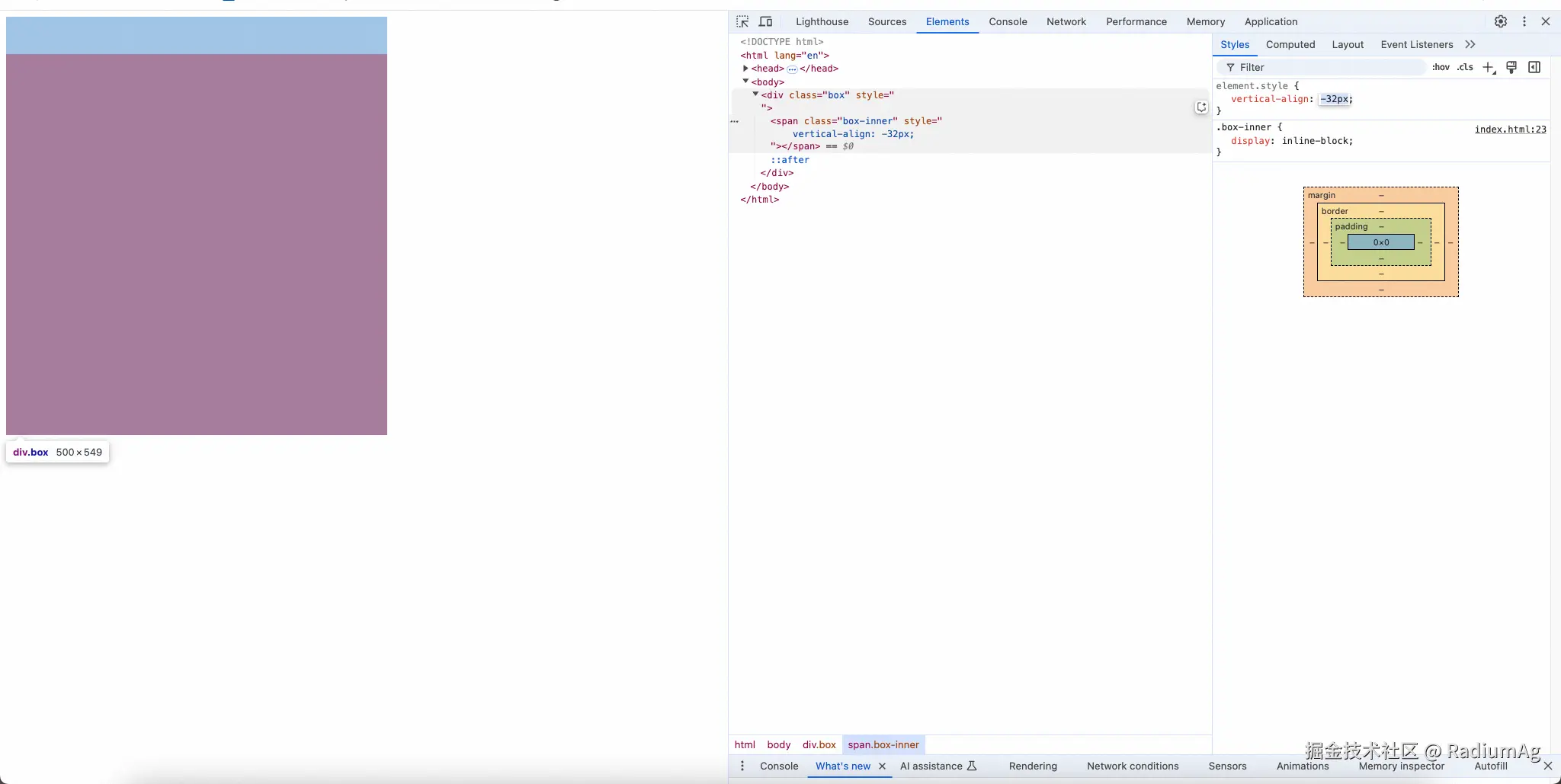Switch to the Application tab
The image size is (1561, 784).
pos(1271,21)
